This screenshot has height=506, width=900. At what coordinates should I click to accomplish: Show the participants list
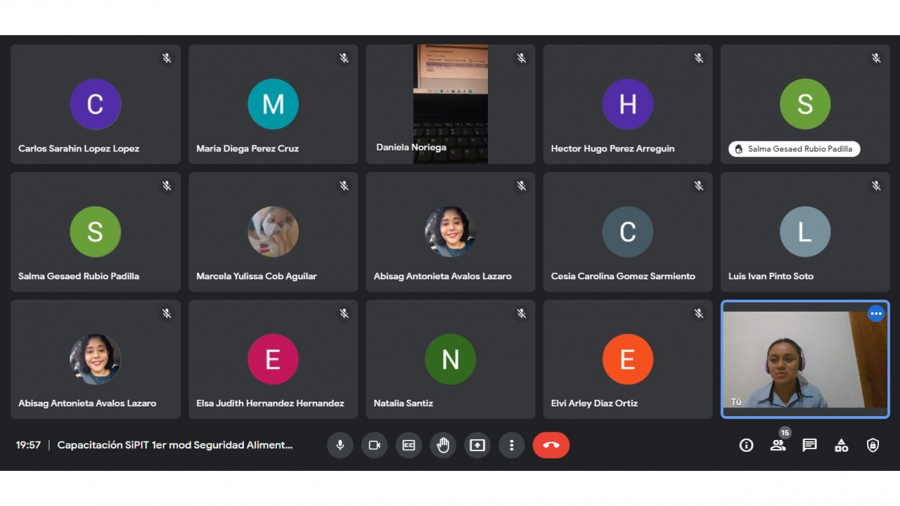click(778, 445)
